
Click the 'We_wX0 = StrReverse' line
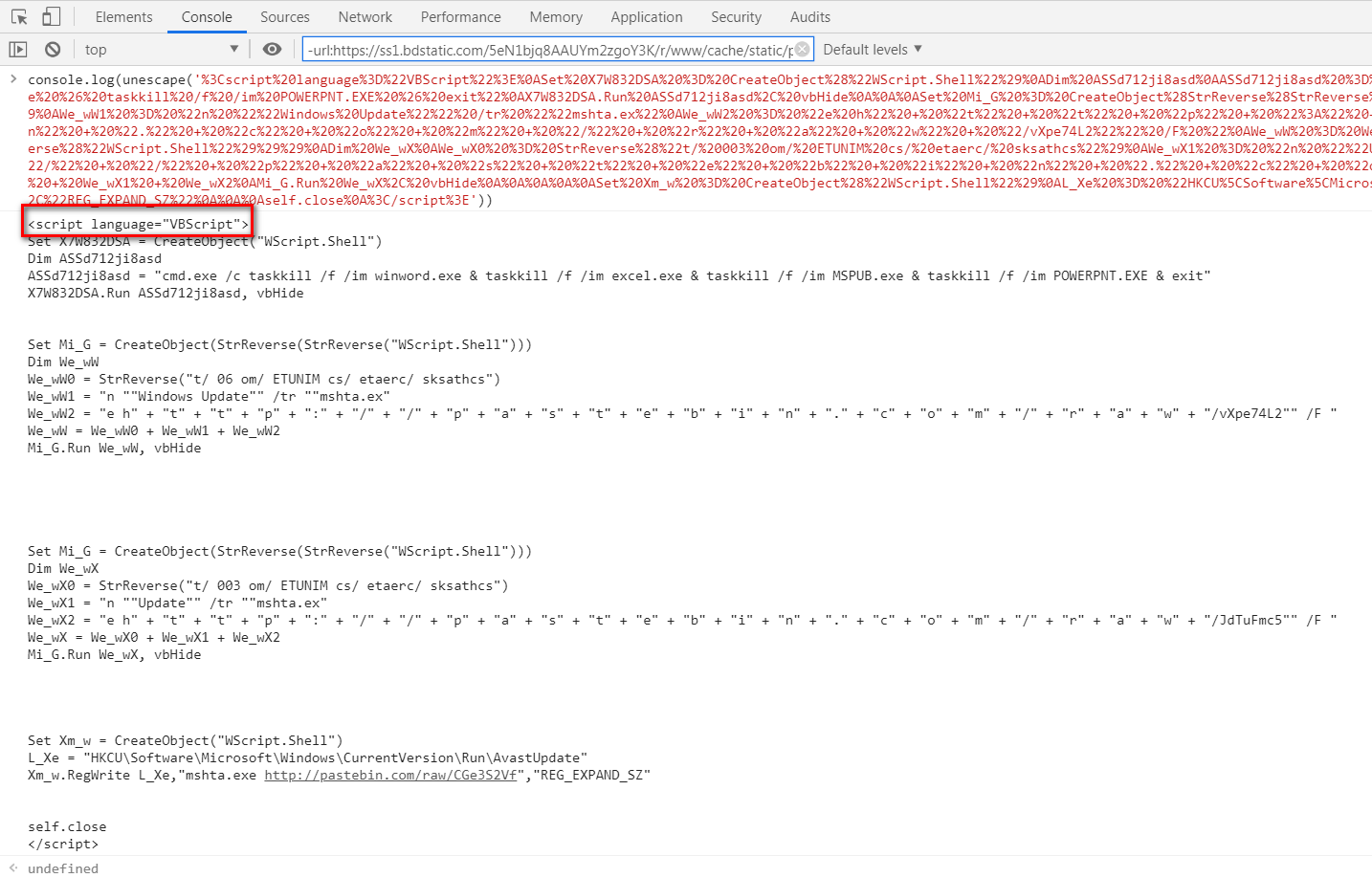pyautogui.click(x=268, y=585)
